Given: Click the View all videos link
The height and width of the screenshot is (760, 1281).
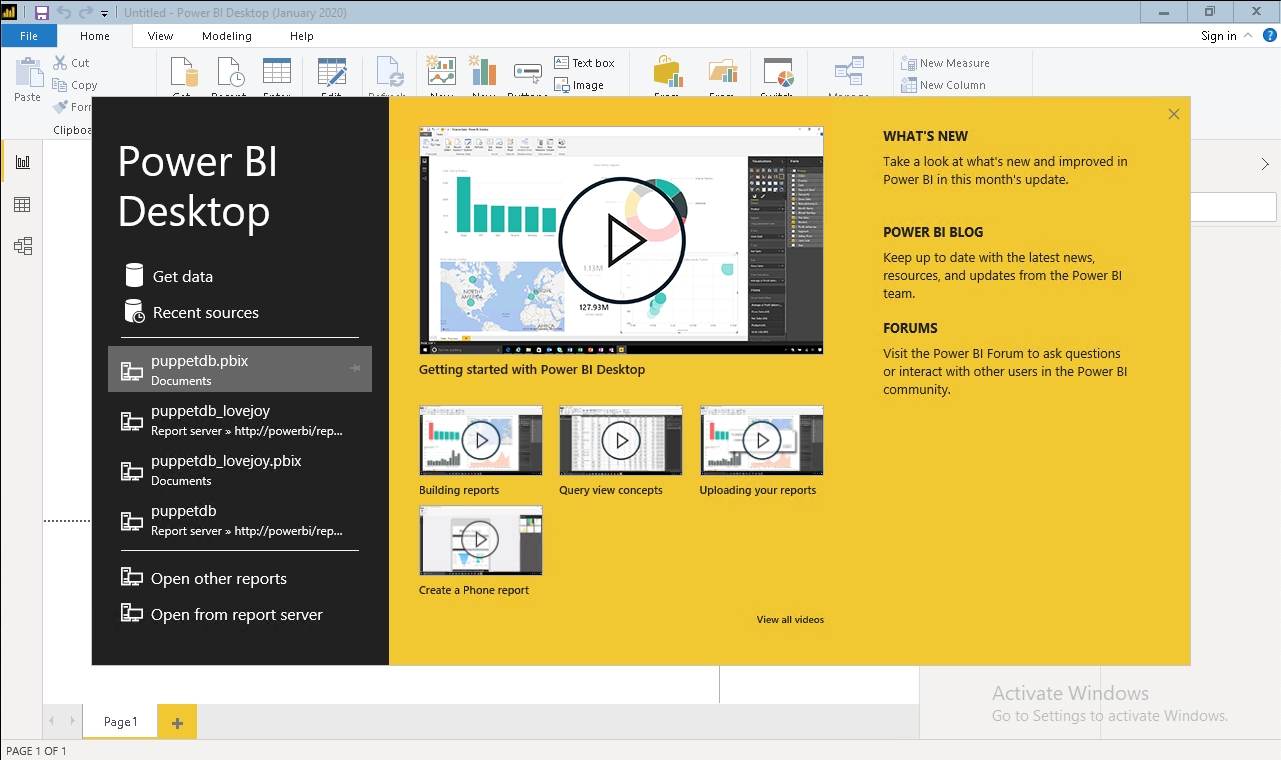Looking at the screenshot, I should click(790, 619).
